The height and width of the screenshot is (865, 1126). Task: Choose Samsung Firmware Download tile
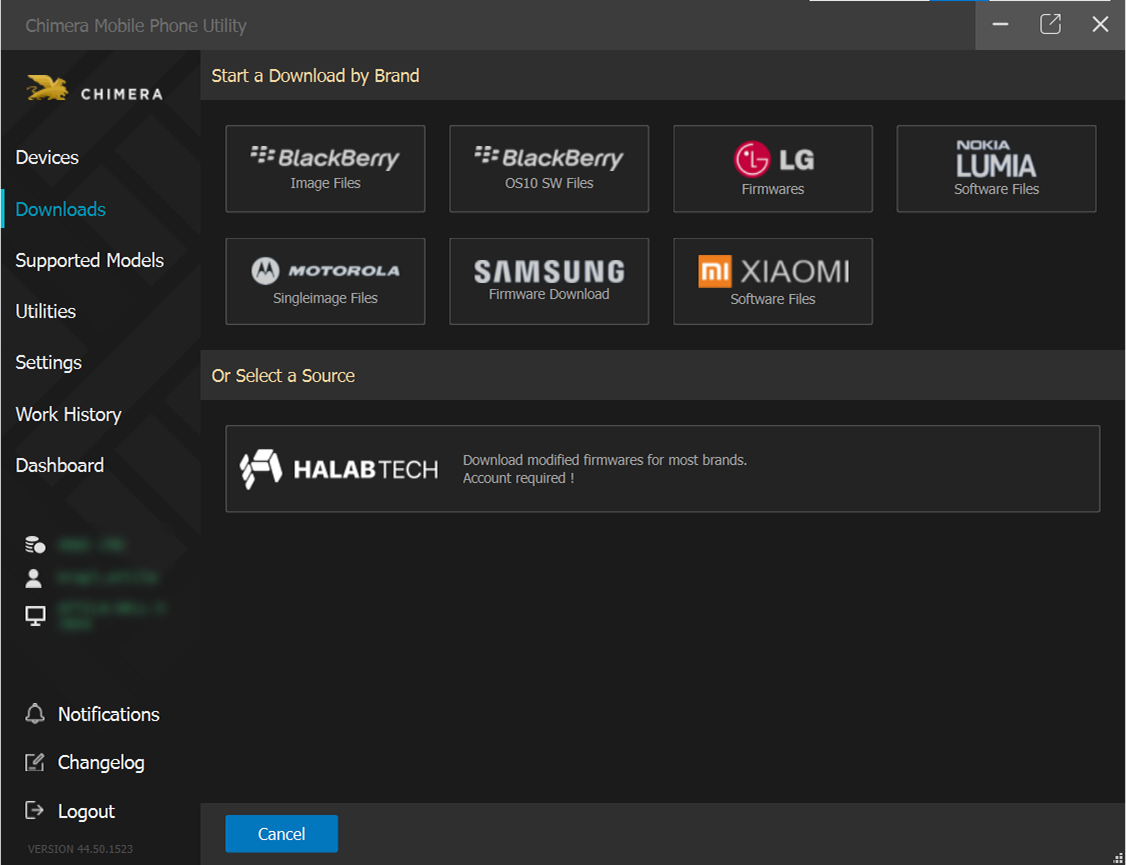point(549,281)
